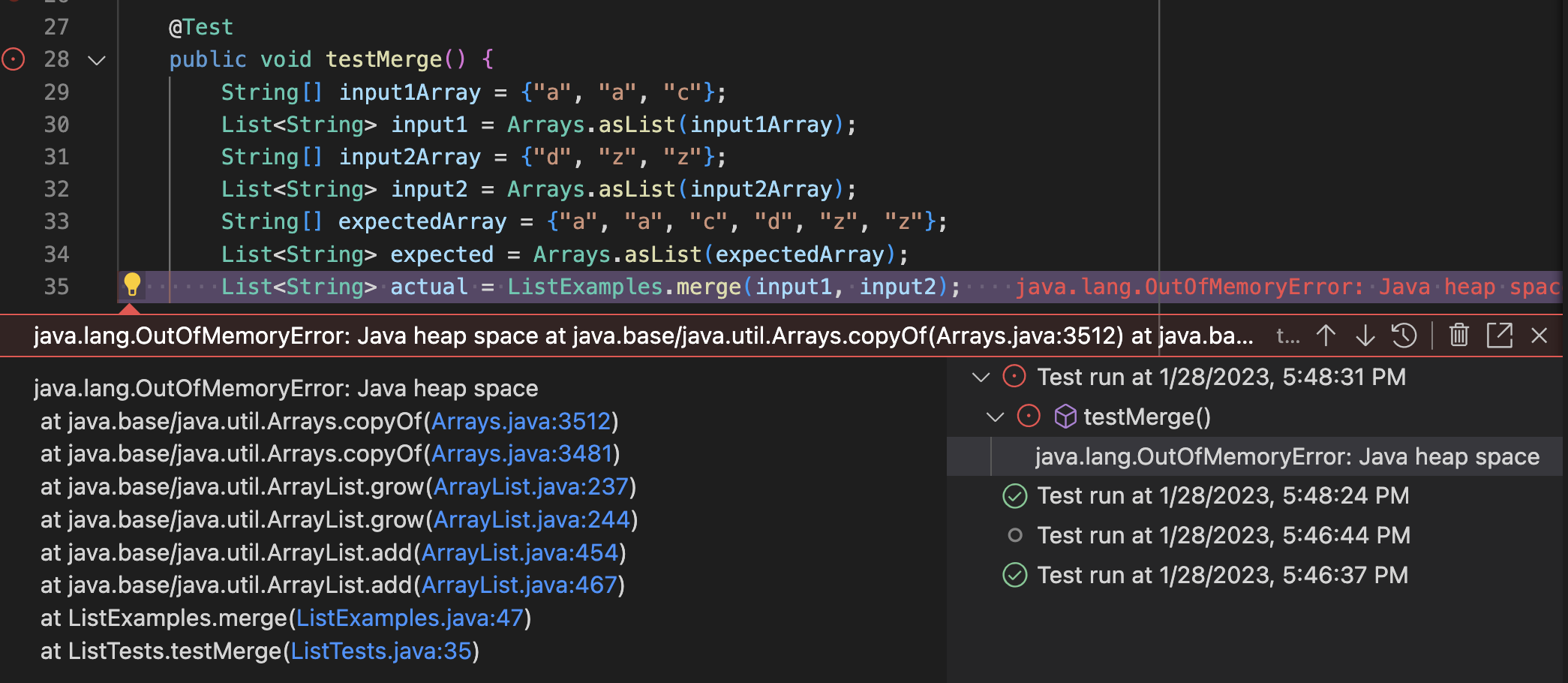This screenshot has height=683, width=1568.
Task: Collapse the testMerge() result node
Action: 995,417
